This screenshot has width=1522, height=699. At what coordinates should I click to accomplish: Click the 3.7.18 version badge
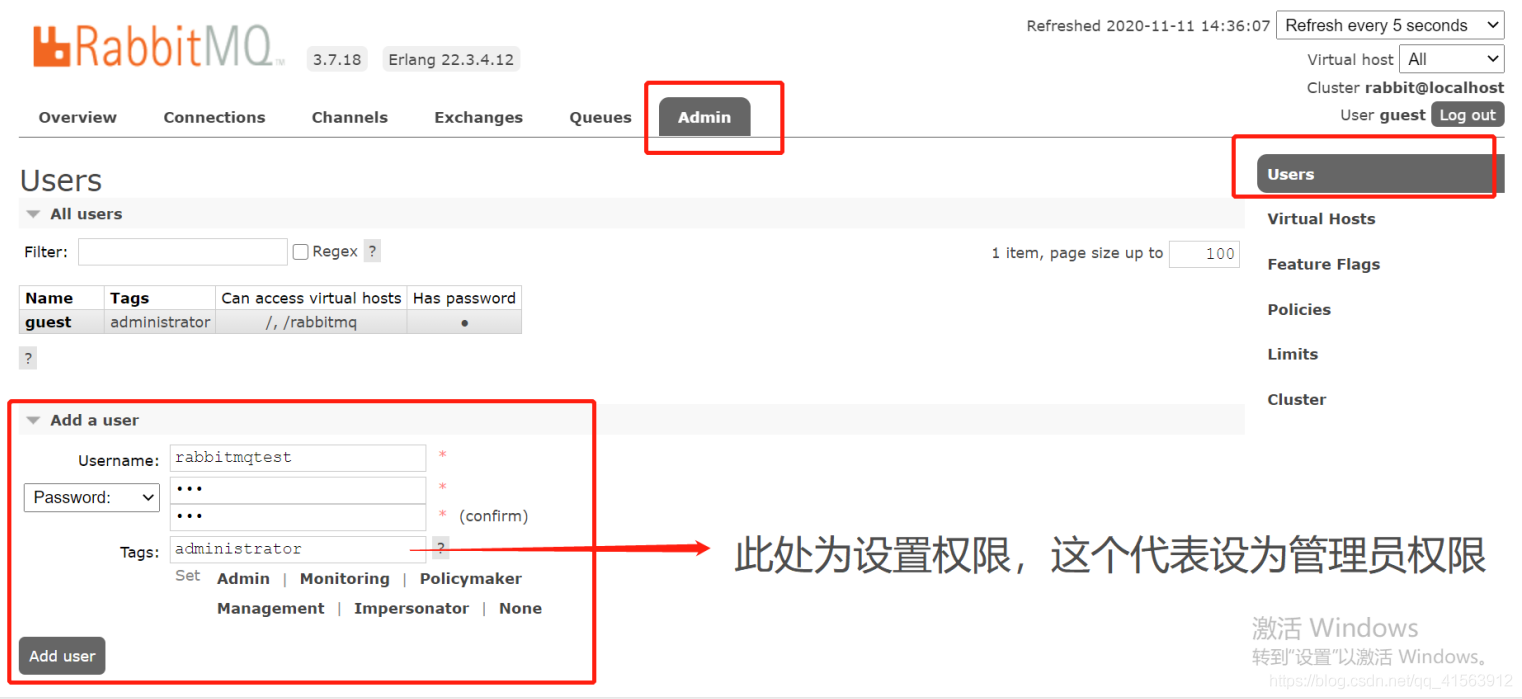click(x=337, y=59)
